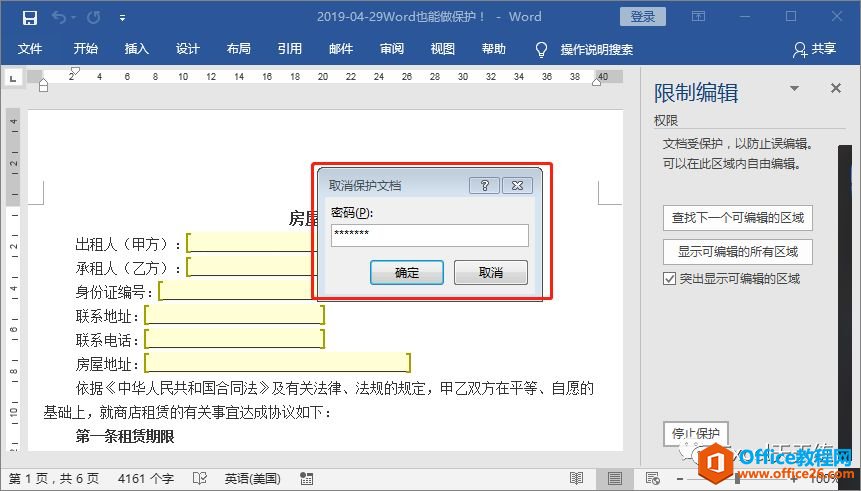Click the Redo icon in quick access toolbar
861x491 pixels.
pyautogui.click(x=94, y=17)
